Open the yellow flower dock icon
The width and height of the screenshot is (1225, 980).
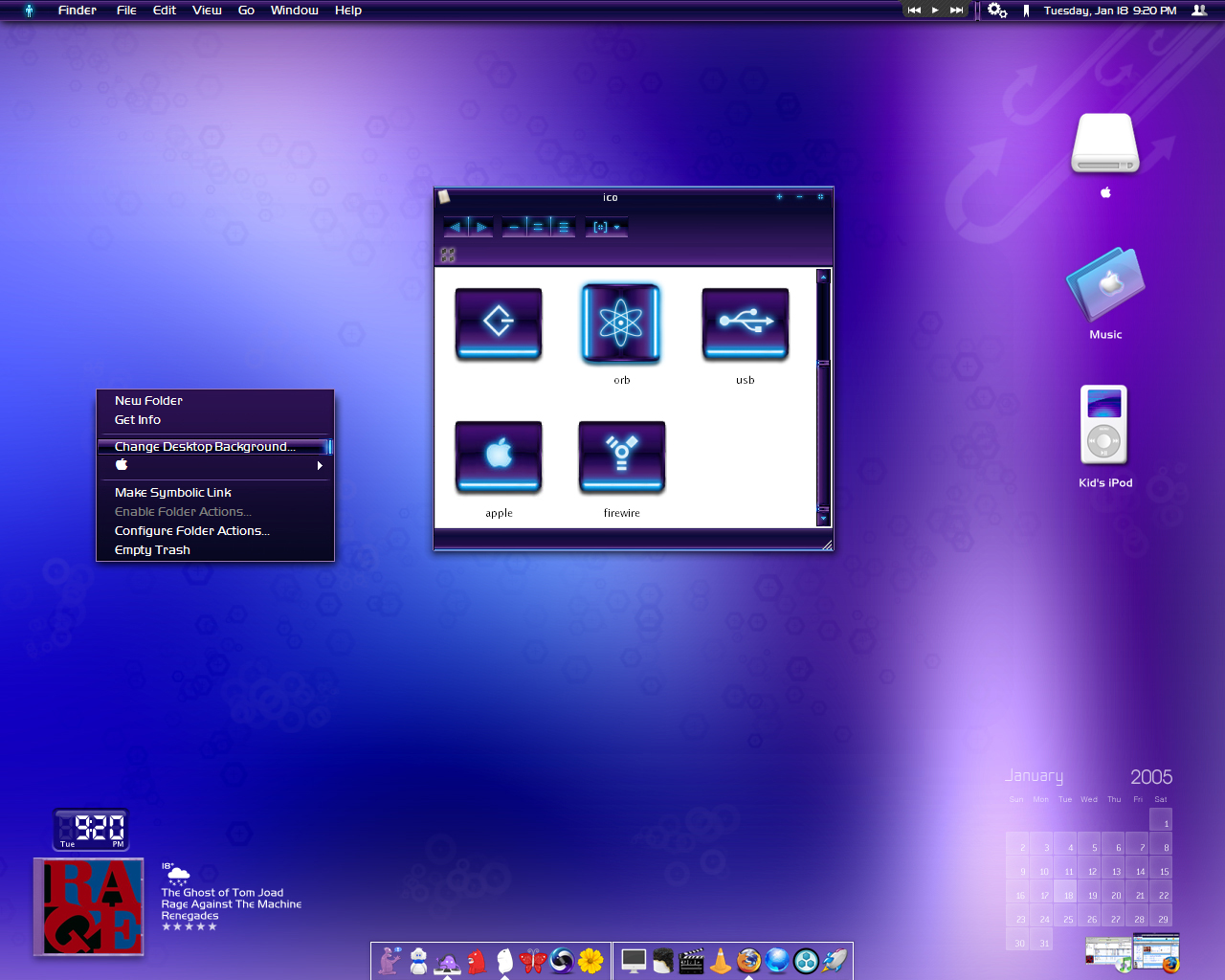coord(591,960)
